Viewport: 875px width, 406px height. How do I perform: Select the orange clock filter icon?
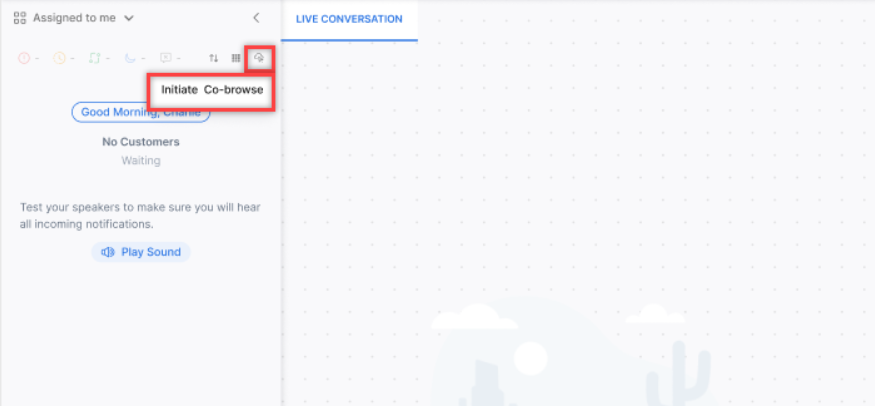[59, 58]
